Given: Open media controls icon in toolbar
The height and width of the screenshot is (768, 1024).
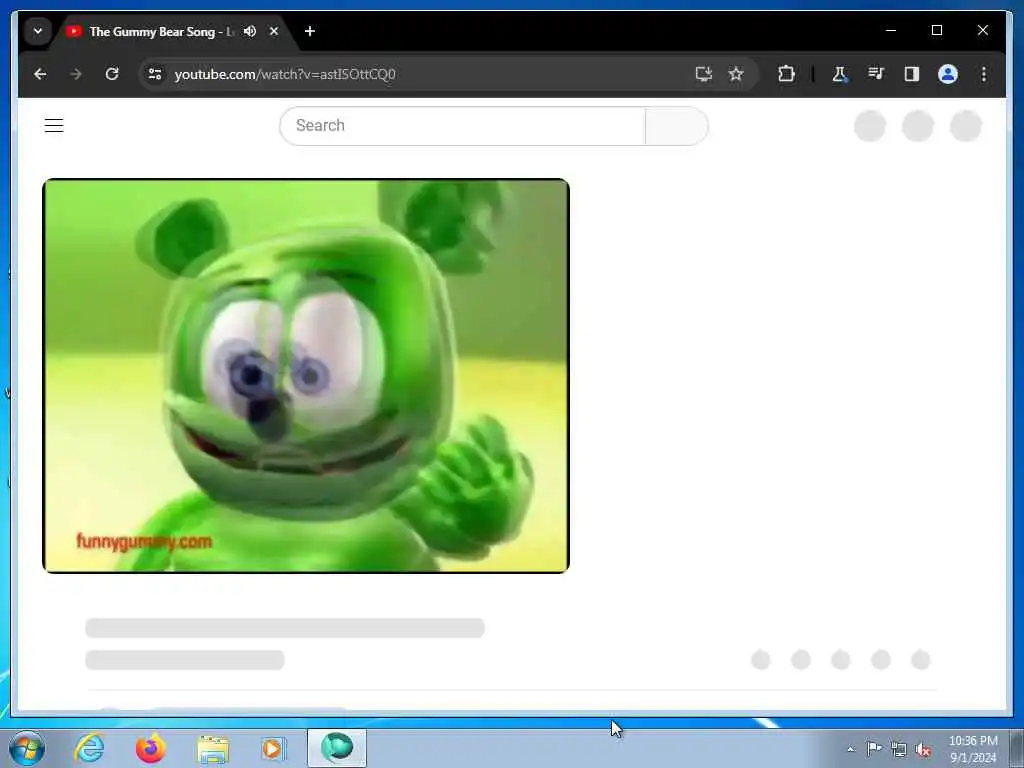Looking at the screenshot, I should tap(876, 74).
